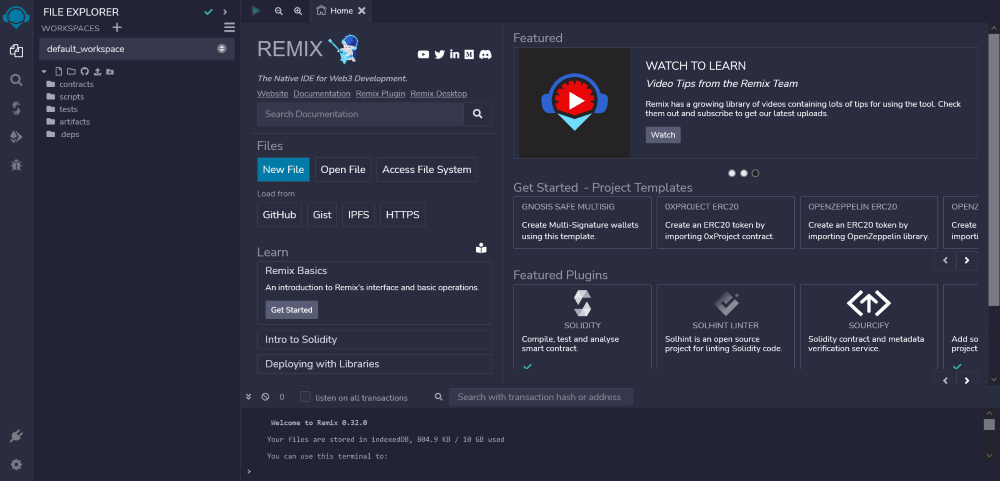Publish workspace files to GitHub gist
The height and width of the screenshot is (481, 1000).
84,71
